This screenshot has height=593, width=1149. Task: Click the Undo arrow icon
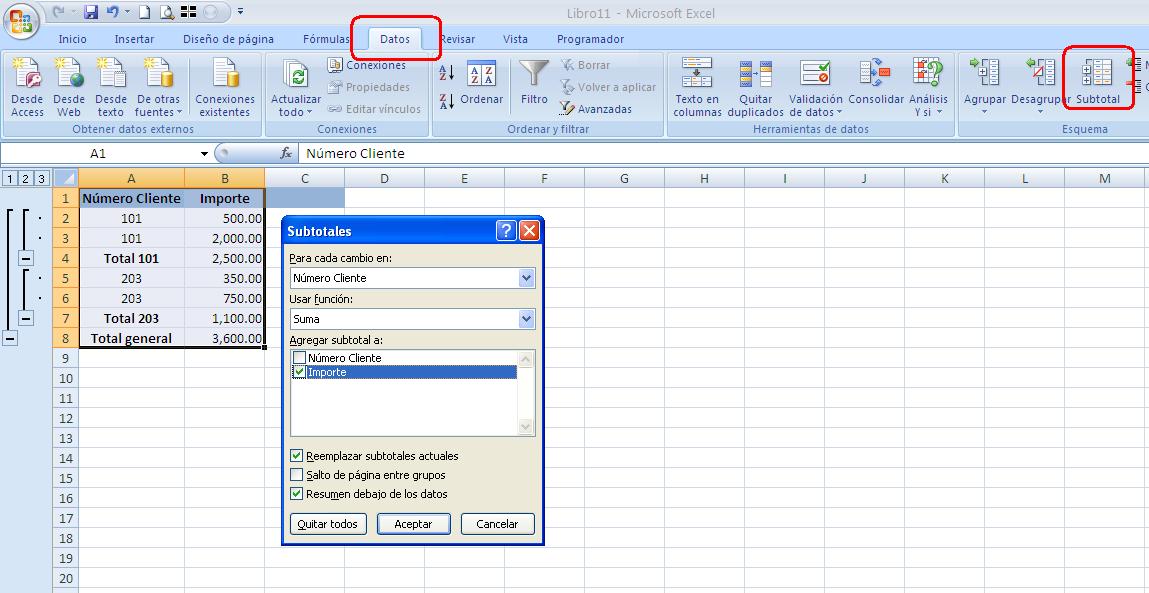[x=112, y=12]
